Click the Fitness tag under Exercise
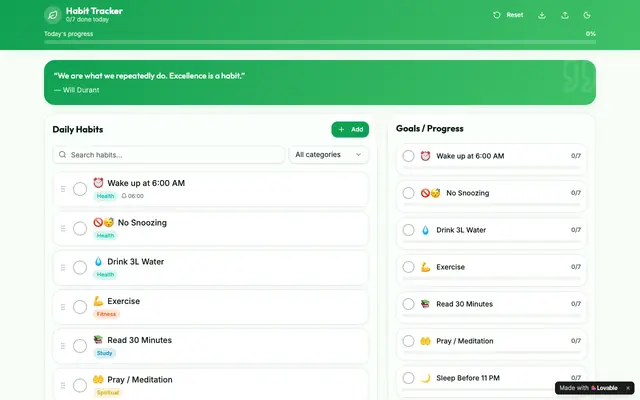This screenshot has width=640, height=400. coord(107,314)
